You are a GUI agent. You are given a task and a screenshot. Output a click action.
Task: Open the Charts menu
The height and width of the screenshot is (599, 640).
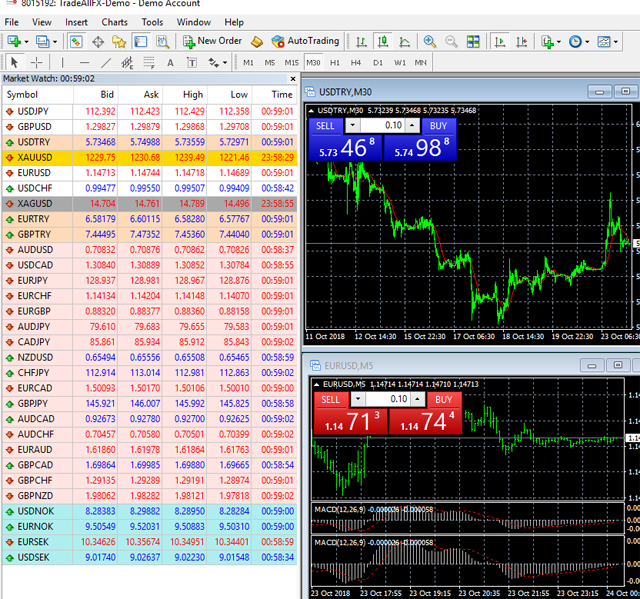coord(115,22)
